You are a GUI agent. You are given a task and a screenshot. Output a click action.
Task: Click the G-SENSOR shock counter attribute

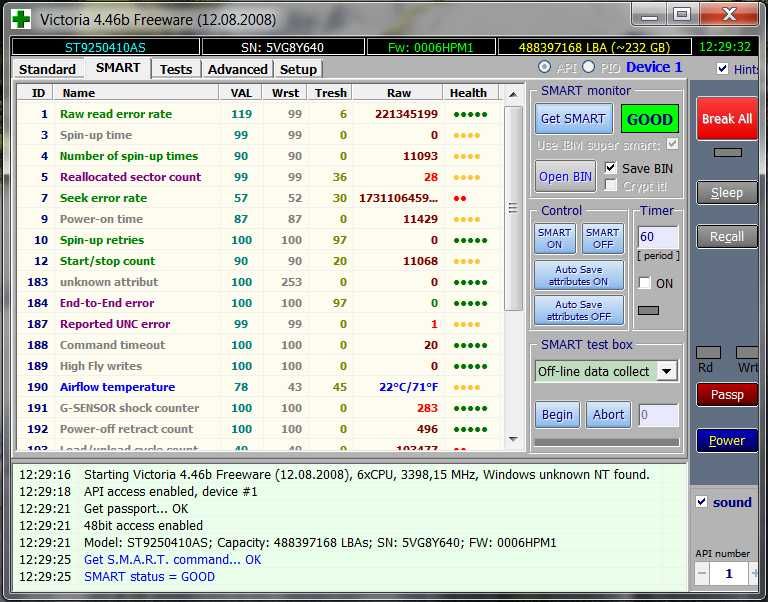coord(129,408)
